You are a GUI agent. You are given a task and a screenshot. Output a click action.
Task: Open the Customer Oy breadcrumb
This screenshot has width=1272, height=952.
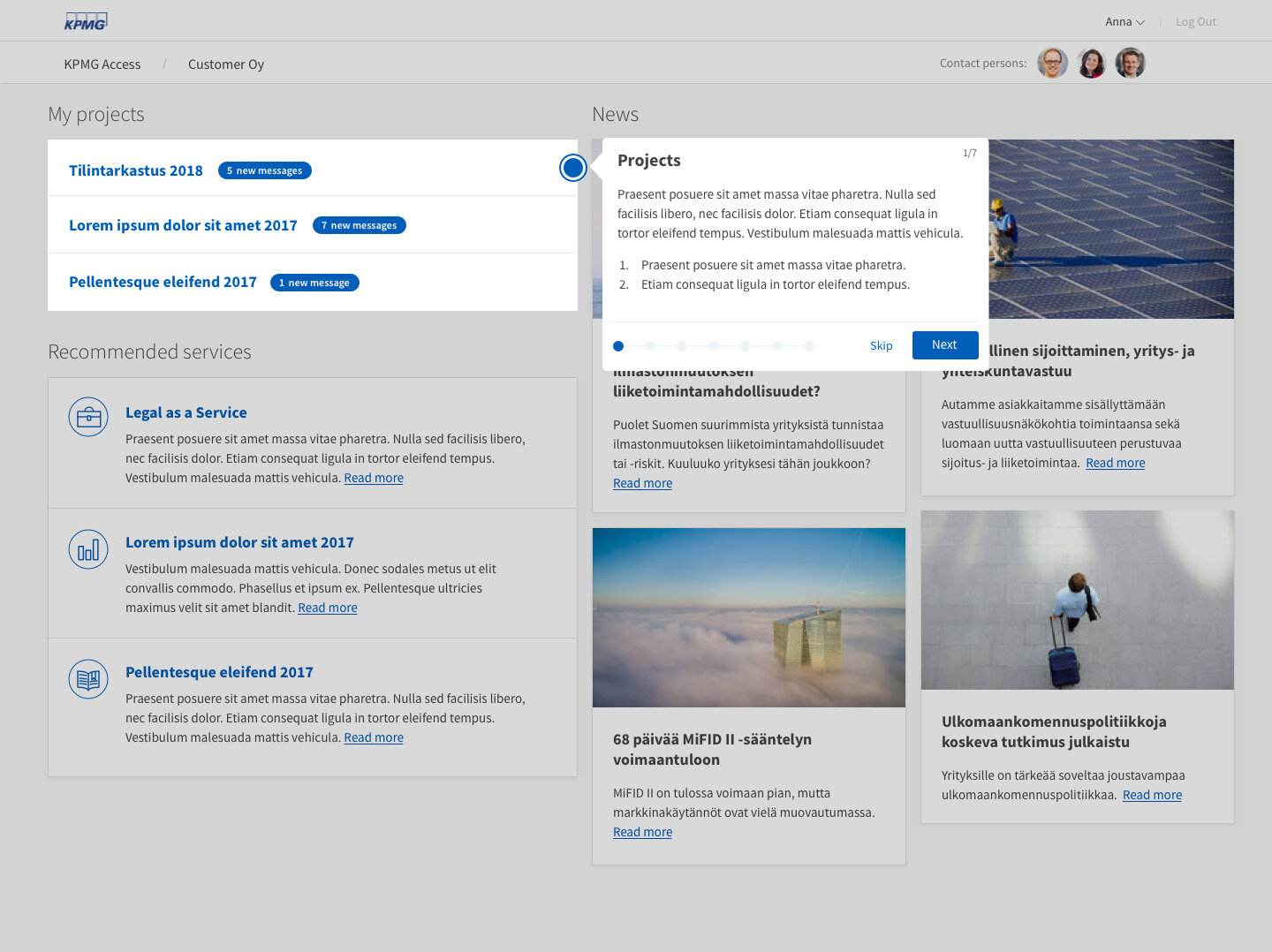click(x=226, y=64)
